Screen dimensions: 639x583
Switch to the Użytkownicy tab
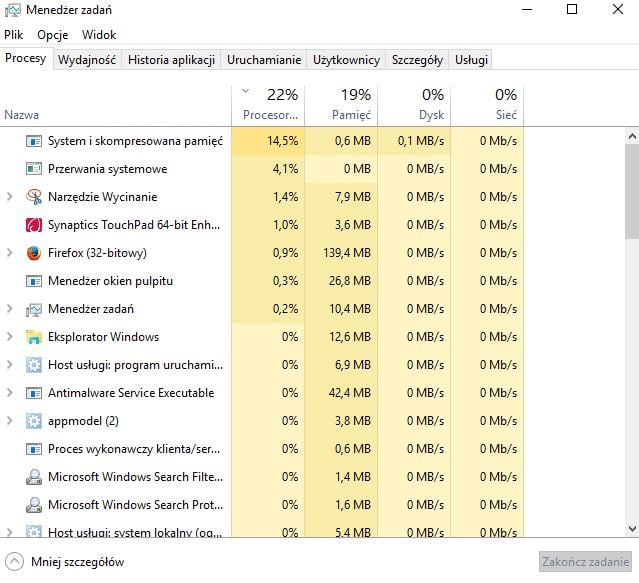click(x=346, y=60)
